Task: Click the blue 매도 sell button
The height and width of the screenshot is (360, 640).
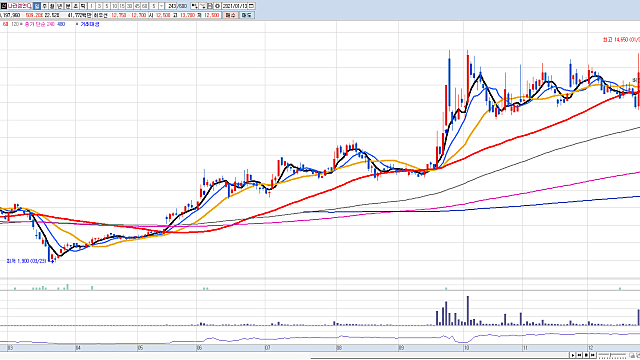Action: point(246,15)
